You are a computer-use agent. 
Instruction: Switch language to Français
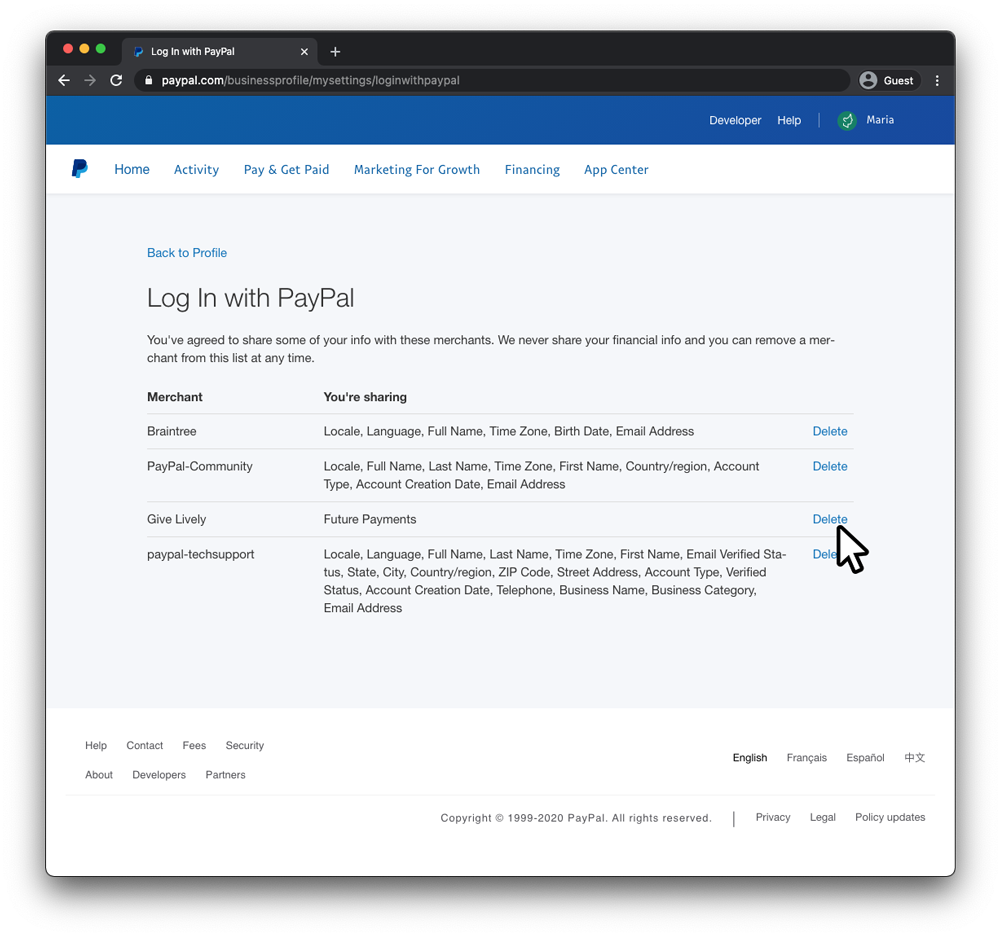[807, 757]
